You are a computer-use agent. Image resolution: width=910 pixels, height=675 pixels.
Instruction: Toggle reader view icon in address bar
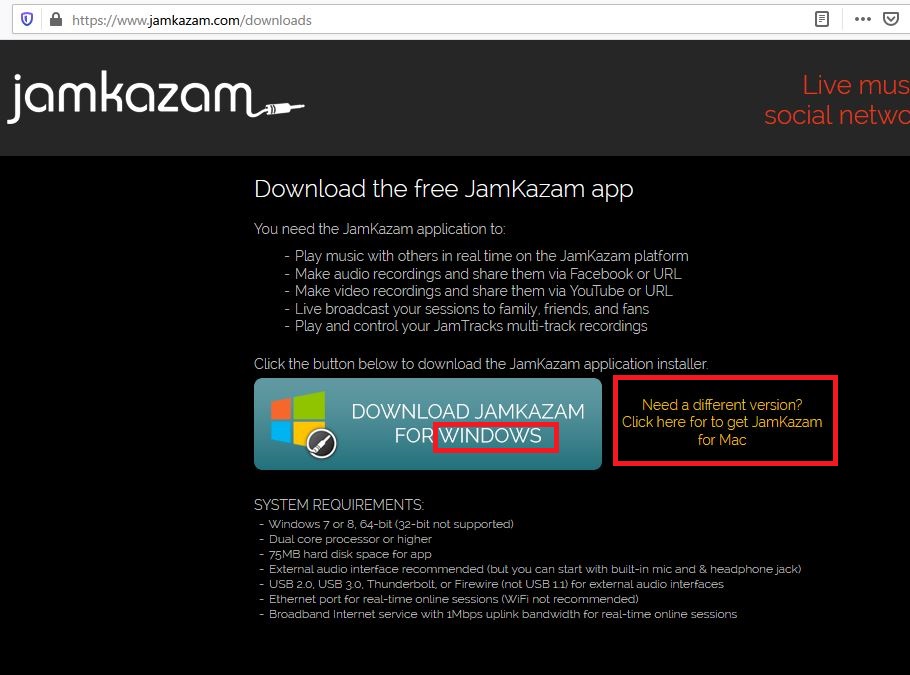coord(821,19)
